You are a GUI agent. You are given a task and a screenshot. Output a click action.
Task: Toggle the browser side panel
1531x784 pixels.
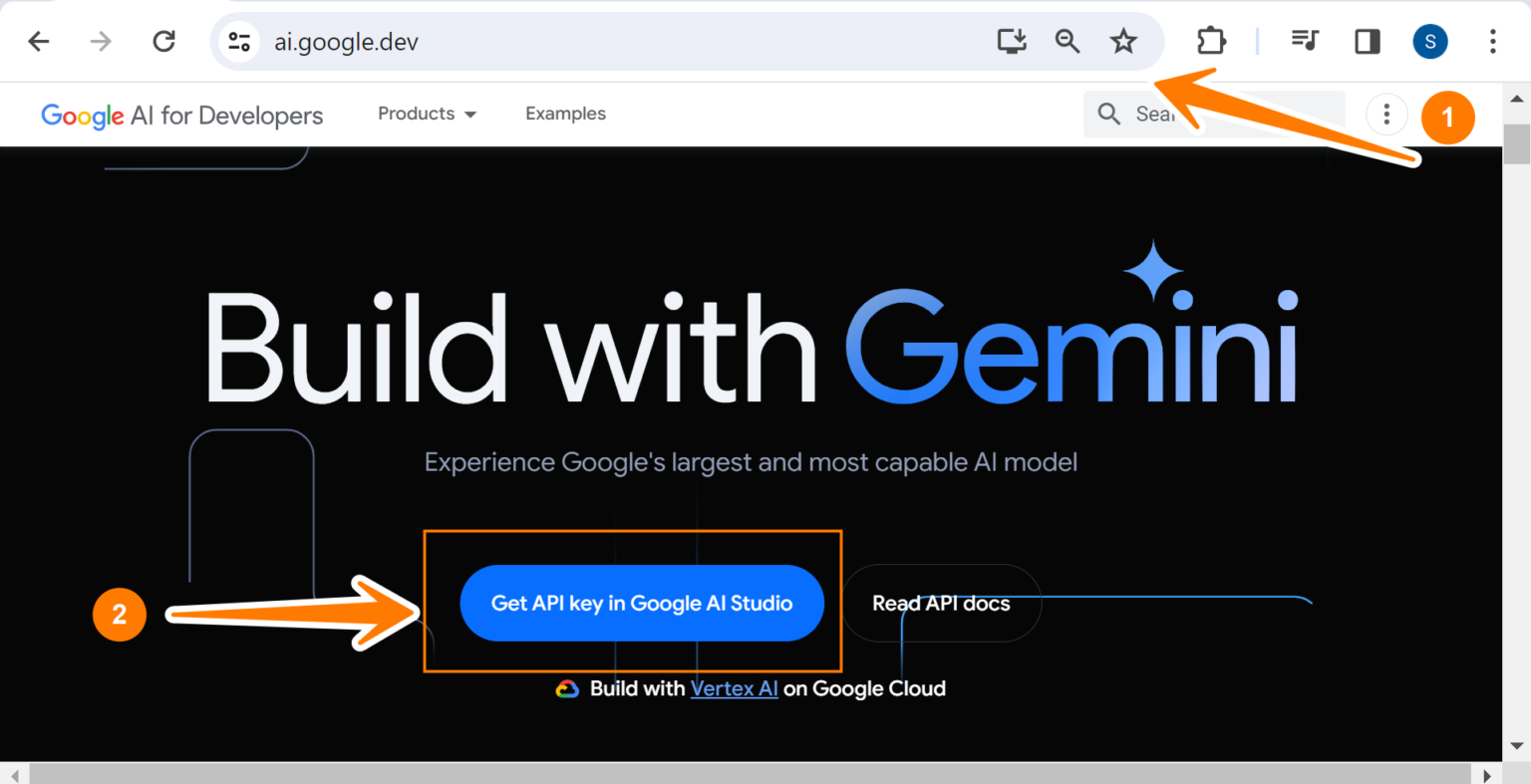coord(1368,41)
